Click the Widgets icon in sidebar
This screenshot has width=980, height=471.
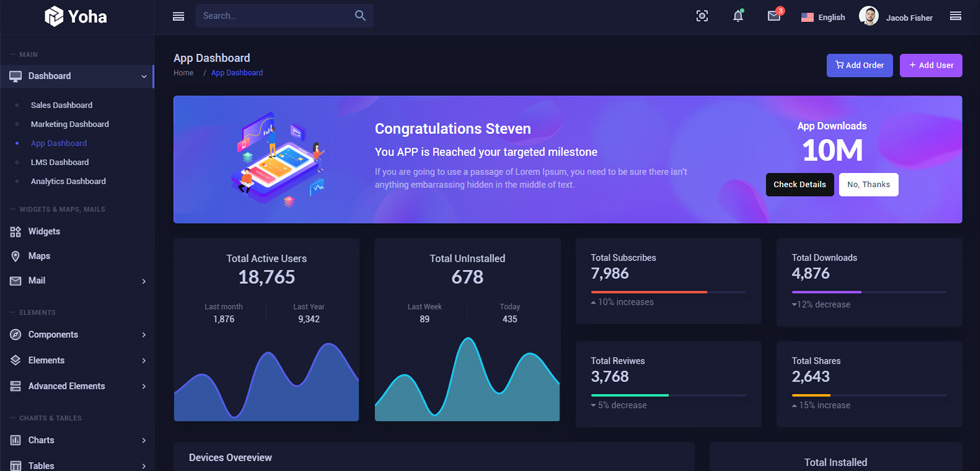tap(16, 232)
